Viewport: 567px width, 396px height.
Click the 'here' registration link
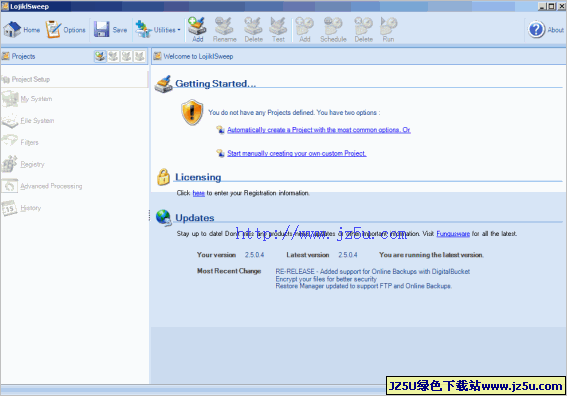coord(199,193)
